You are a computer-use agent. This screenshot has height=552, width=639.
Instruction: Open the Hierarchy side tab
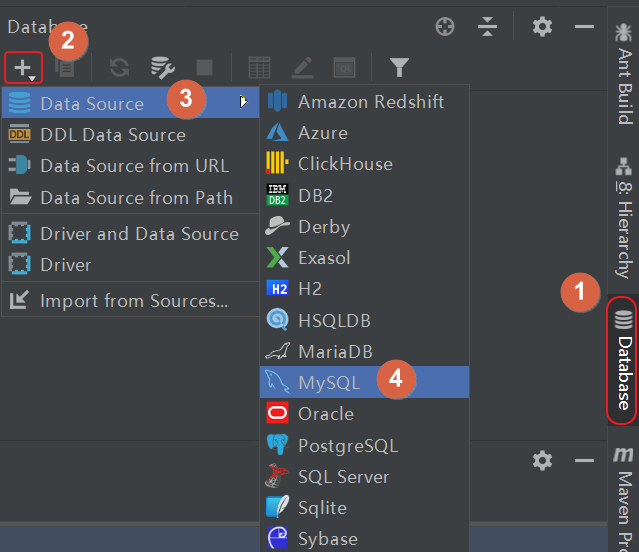point(624,218)
